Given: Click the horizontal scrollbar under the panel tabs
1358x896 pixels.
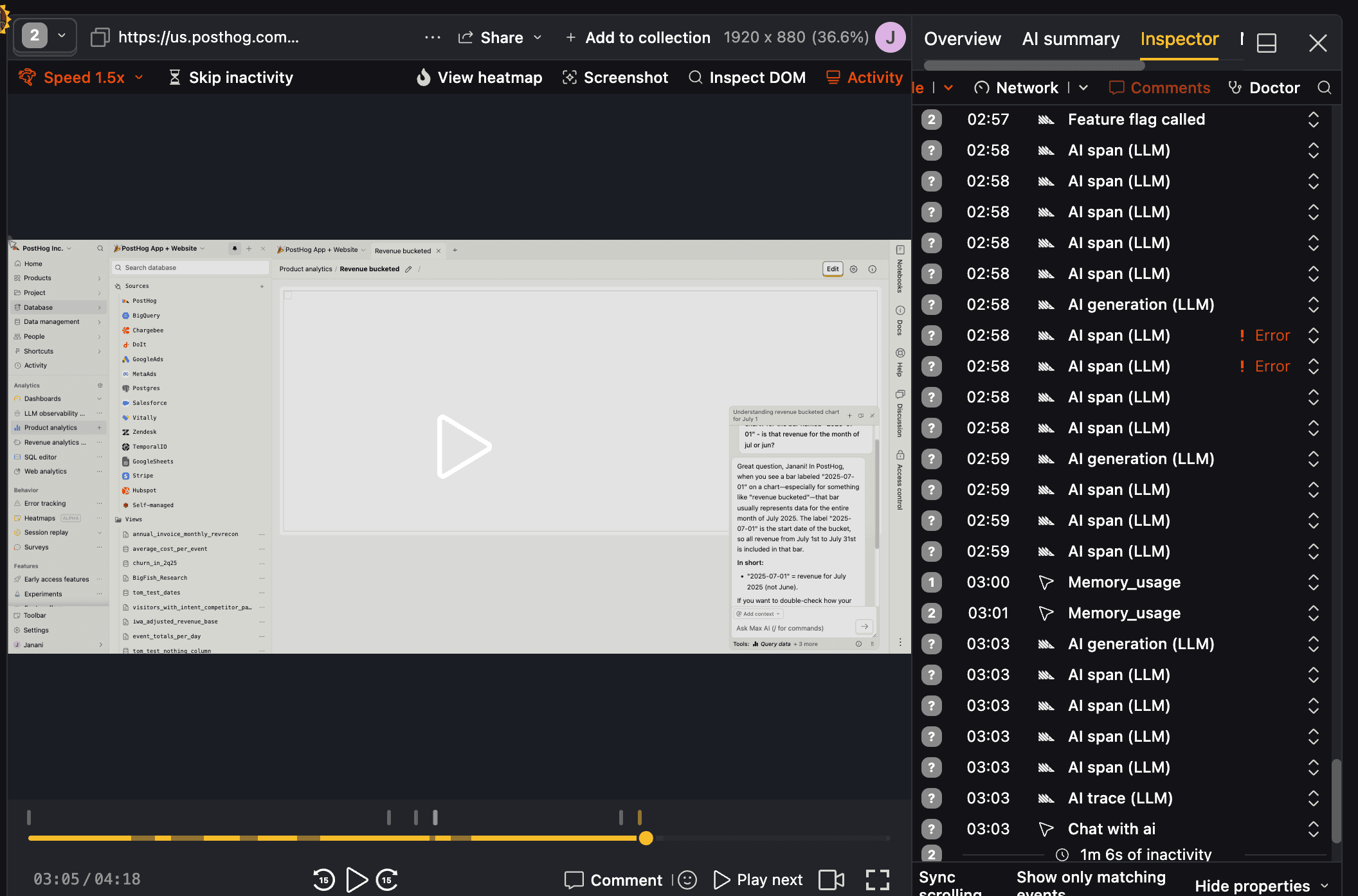Looking at the screenshot, I should (x=1034, y=65).
